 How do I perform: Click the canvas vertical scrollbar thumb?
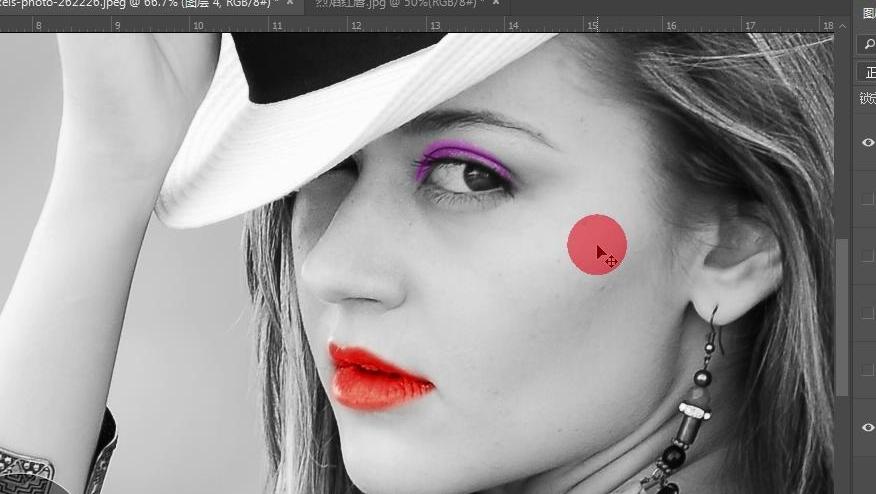tap(842, 317)
